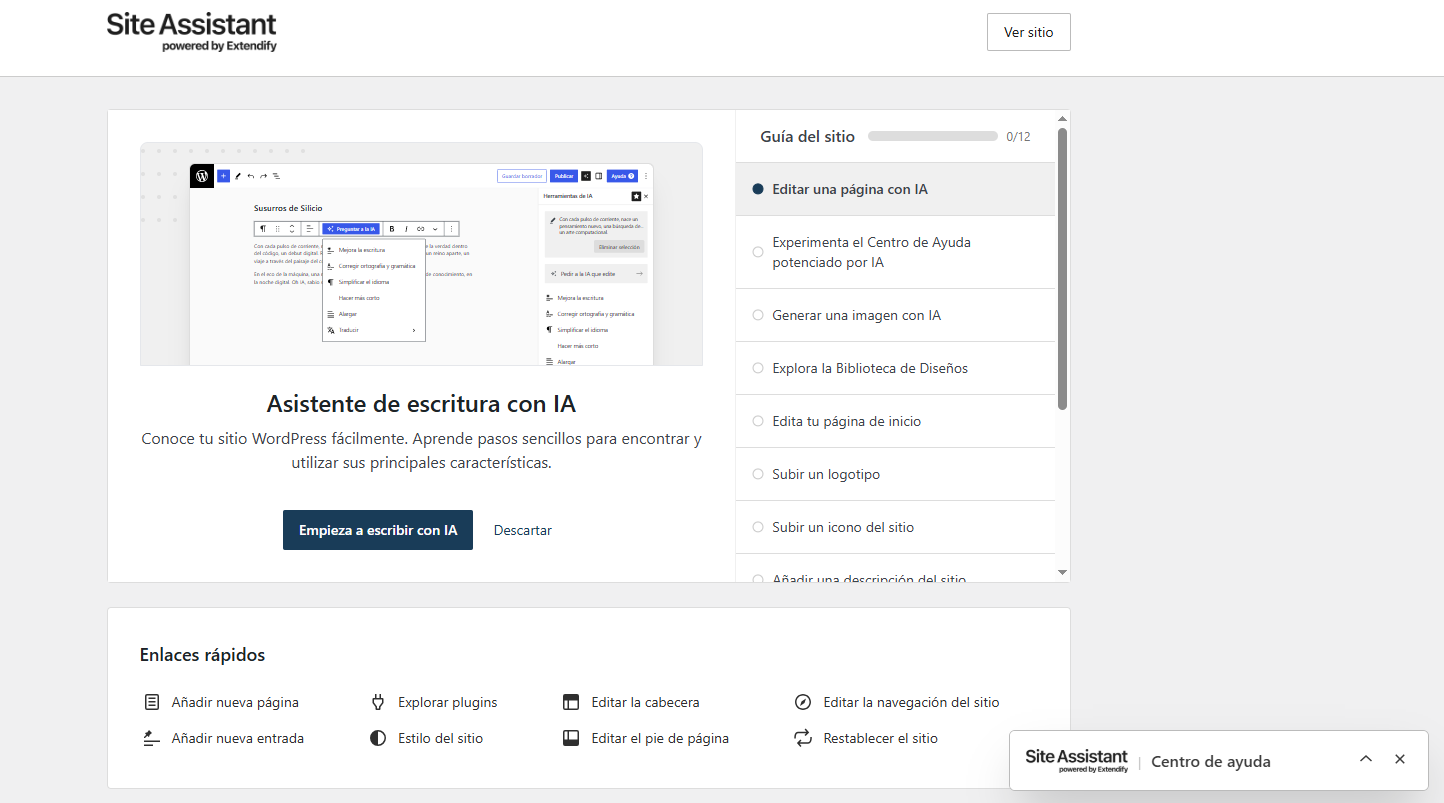Open Explorar plugins link
The width and height of the screenshot is (1444, 803).
tap(448, 702)
